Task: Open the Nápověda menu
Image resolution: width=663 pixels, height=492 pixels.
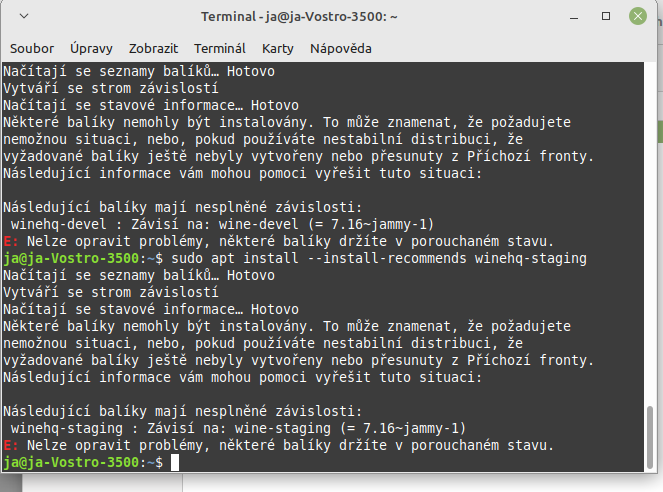Action: point(340,48)
